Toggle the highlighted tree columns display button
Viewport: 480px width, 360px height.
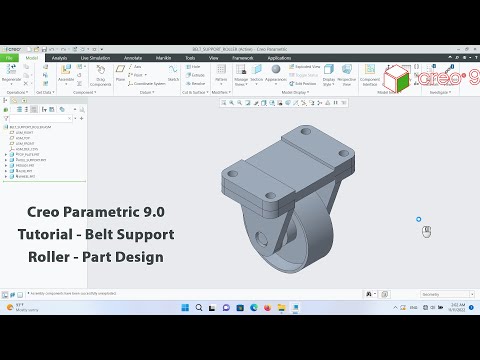tap(34, 109)
